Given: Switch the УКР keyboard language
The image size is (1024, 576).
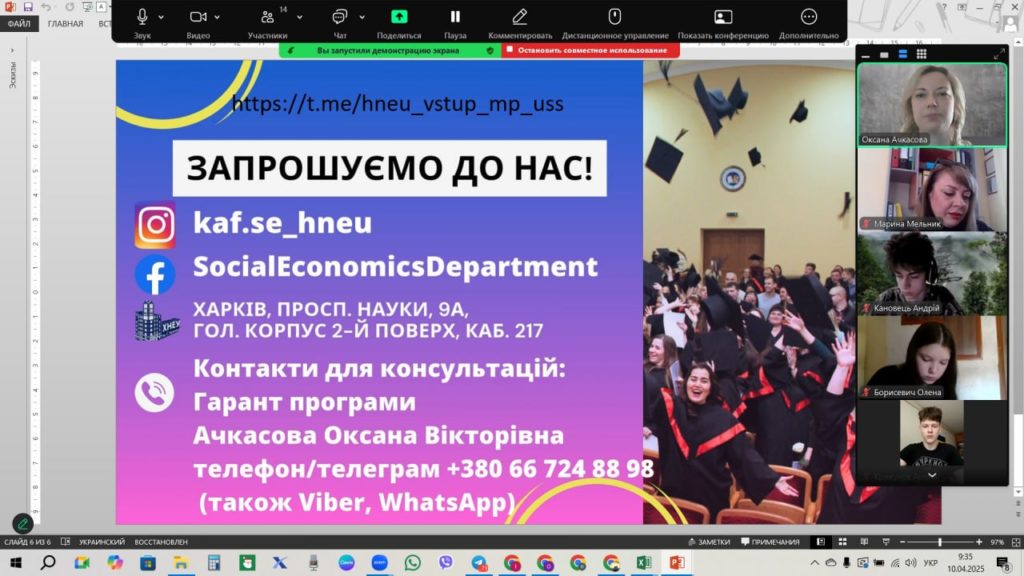Looking at the screenshot, I should click(931, 562).
